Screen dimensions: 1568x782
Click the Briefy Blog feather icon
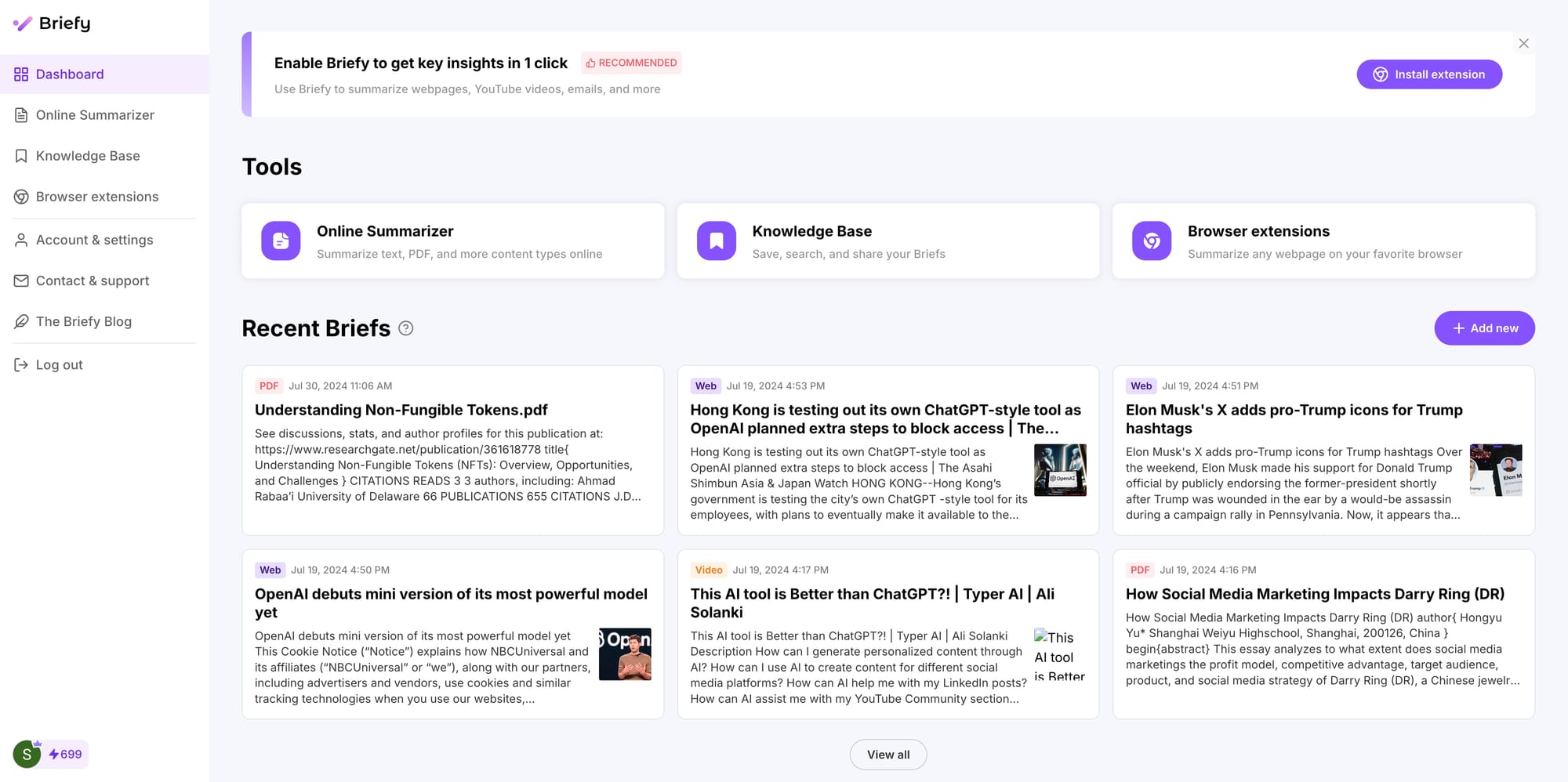(x=21, y=321)
